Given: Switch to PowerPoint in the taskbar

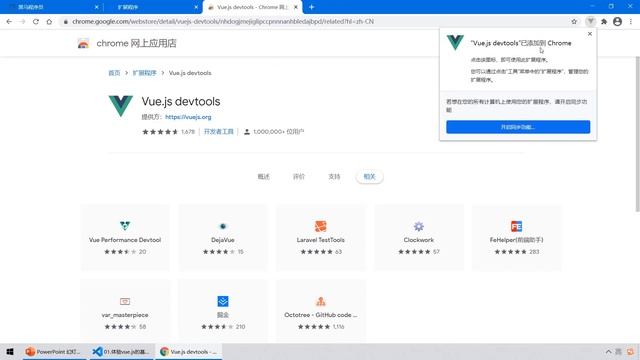Looking at the screenshot, I should 53,351.
